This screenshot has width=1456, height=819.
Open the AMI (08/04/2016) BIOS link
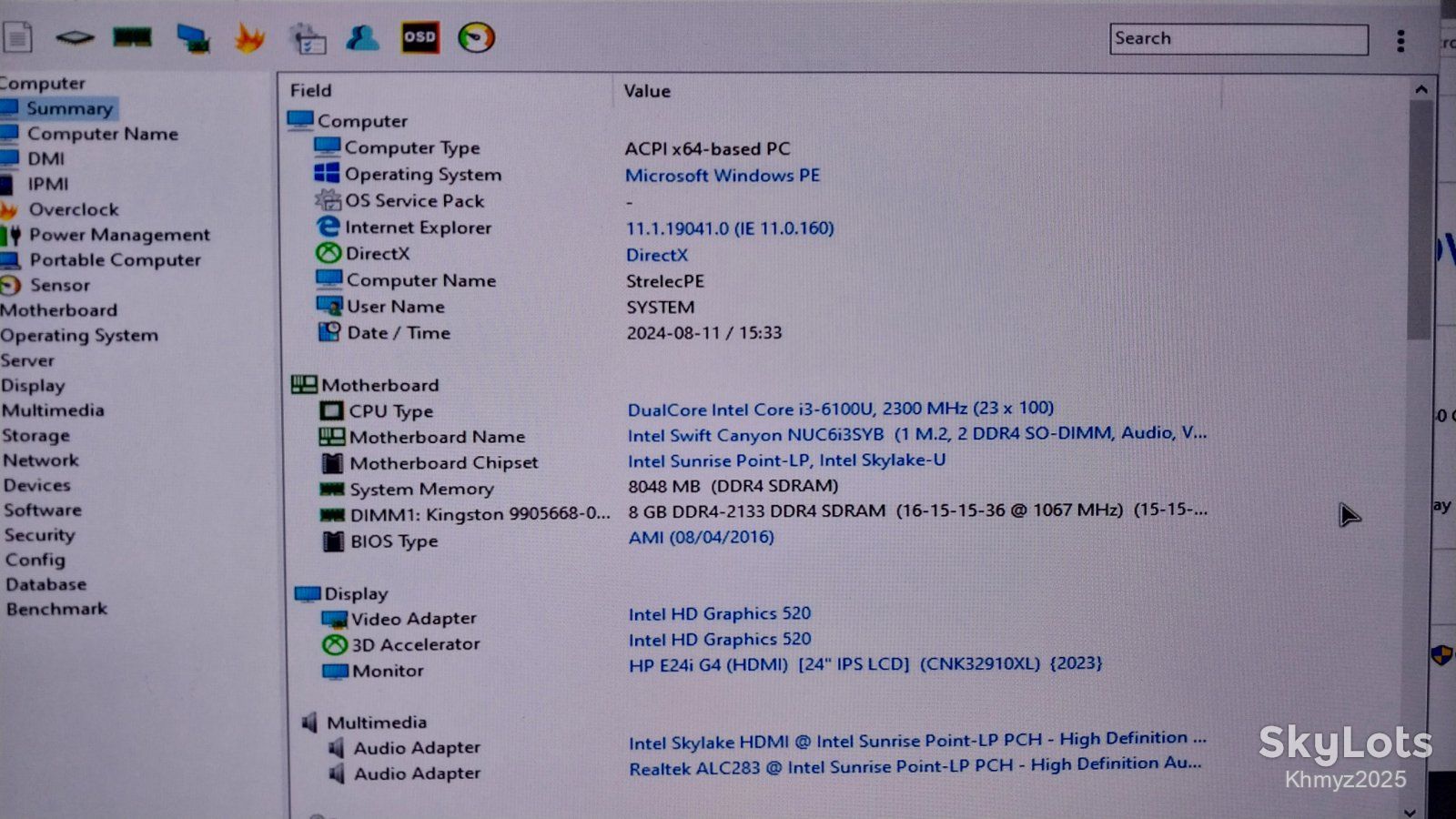[702, 537]
